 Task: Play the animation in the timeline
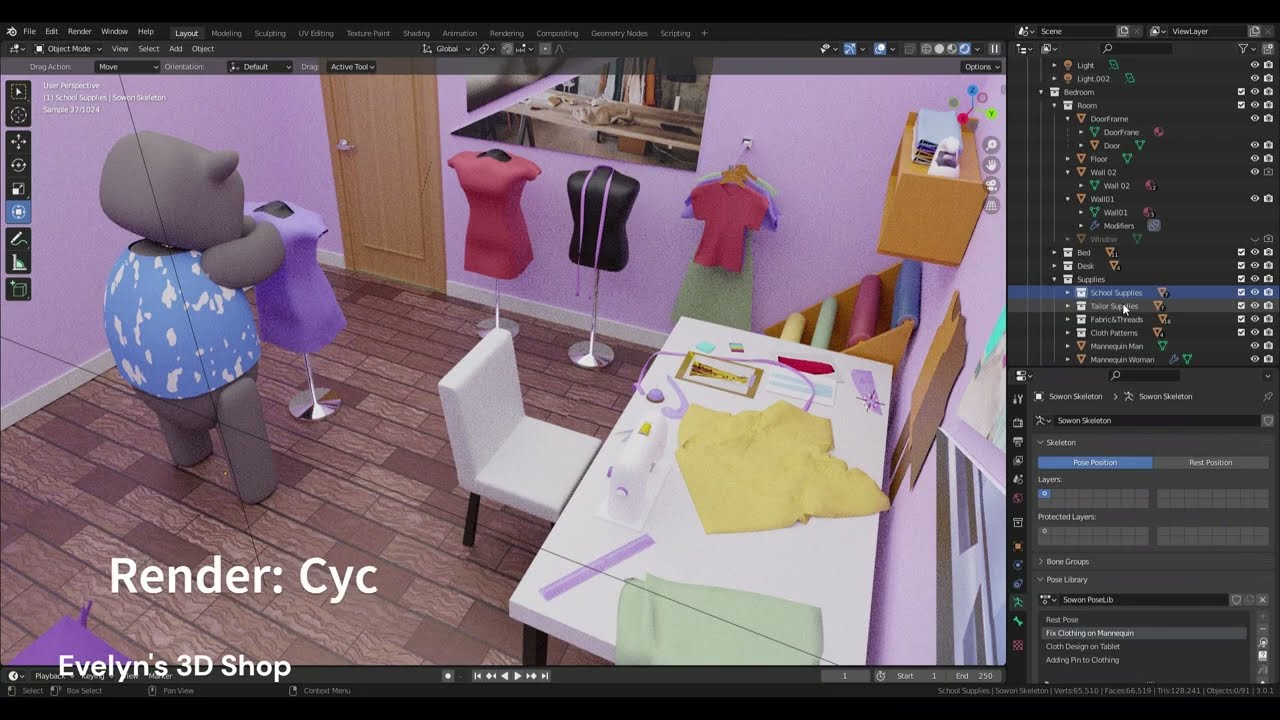(517, 676)
